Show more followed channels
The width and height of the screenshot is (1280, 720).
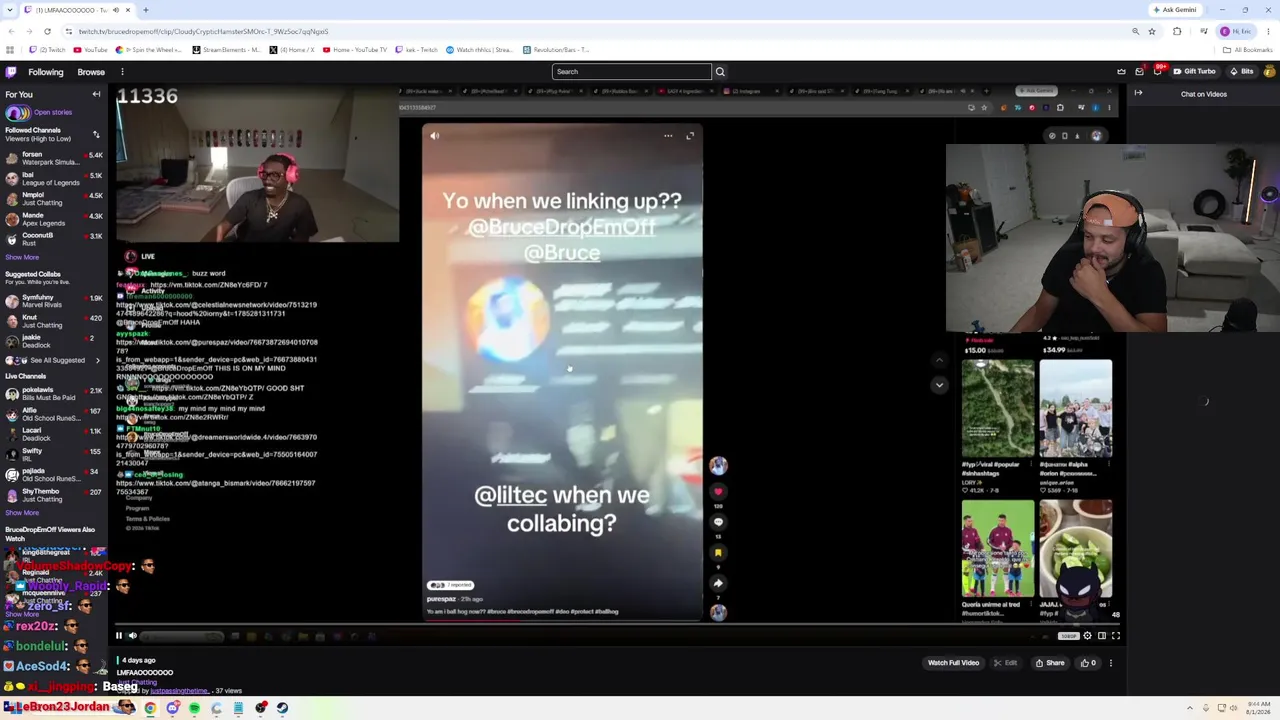[x=22, y=257]
